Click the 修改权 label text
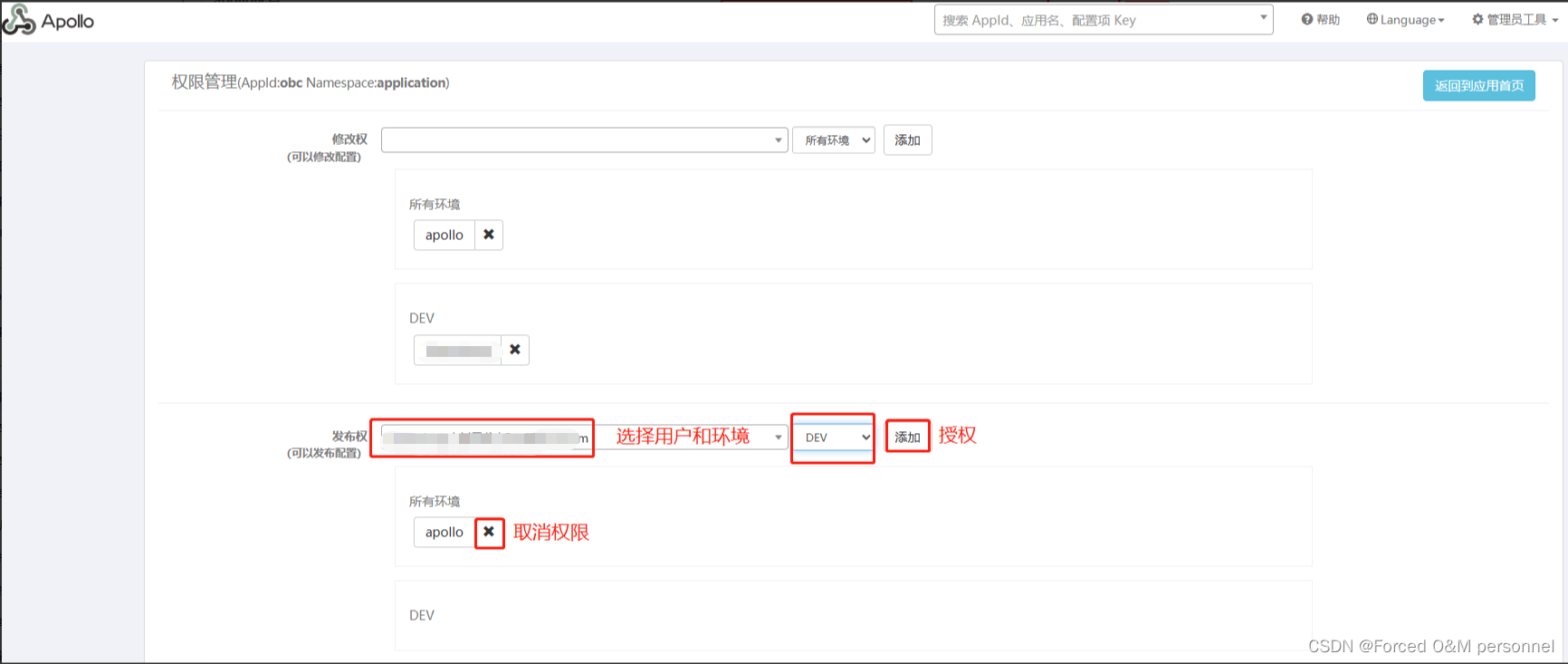Image resolution: width=1568 pixels, height=664 pixels. pyautogui.click(x=349, y=140)
